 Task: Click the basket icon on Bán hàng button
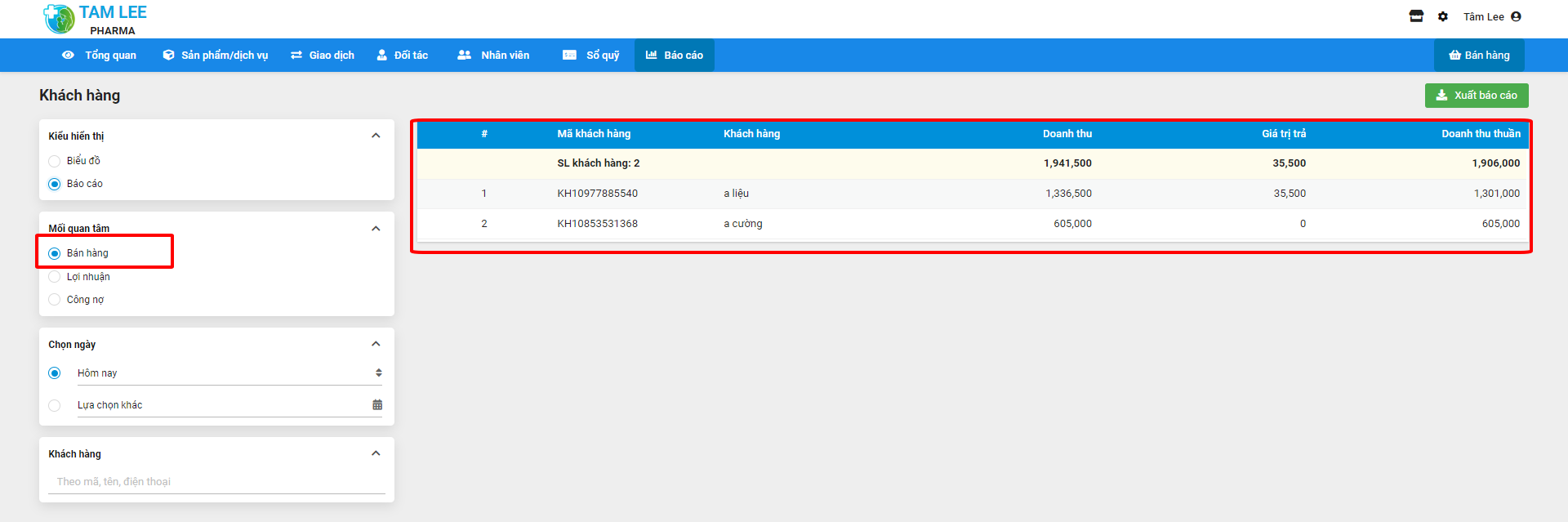click(x=1454, y=55)
